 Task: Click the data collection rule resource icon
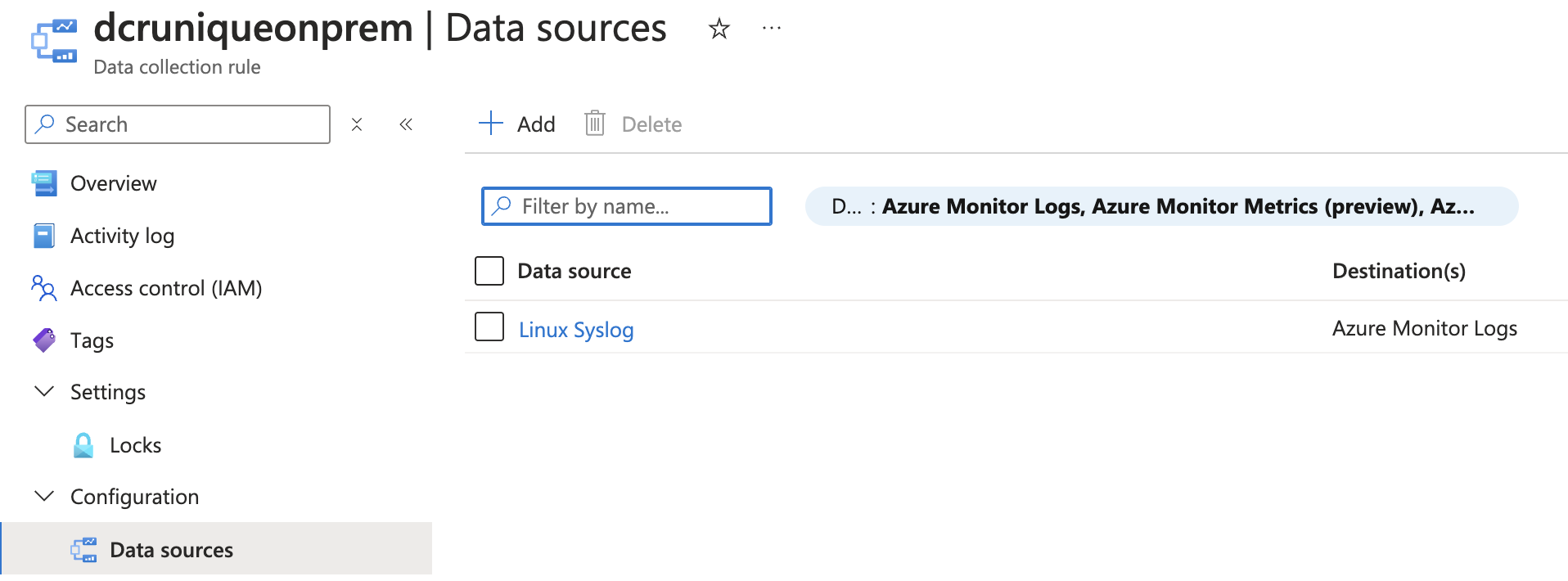coord(54,41)
